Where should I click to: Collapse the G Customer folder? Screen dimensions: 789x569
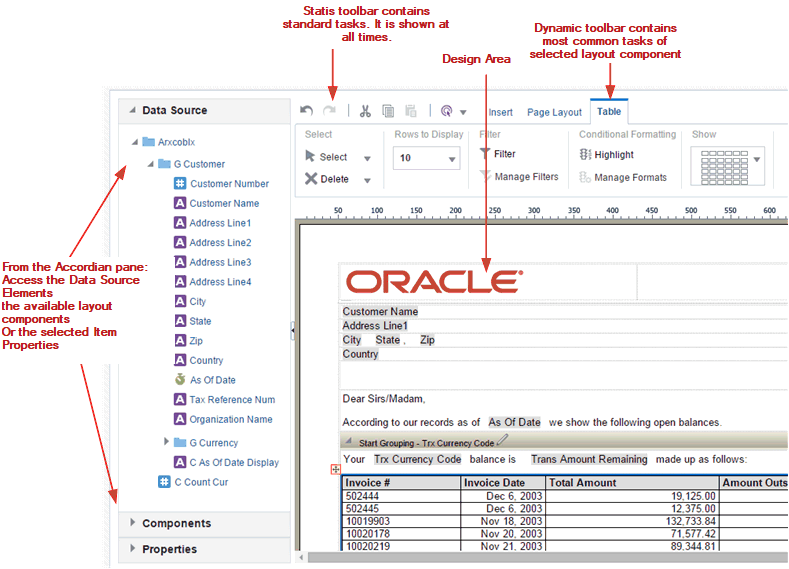tap(149, 164)
